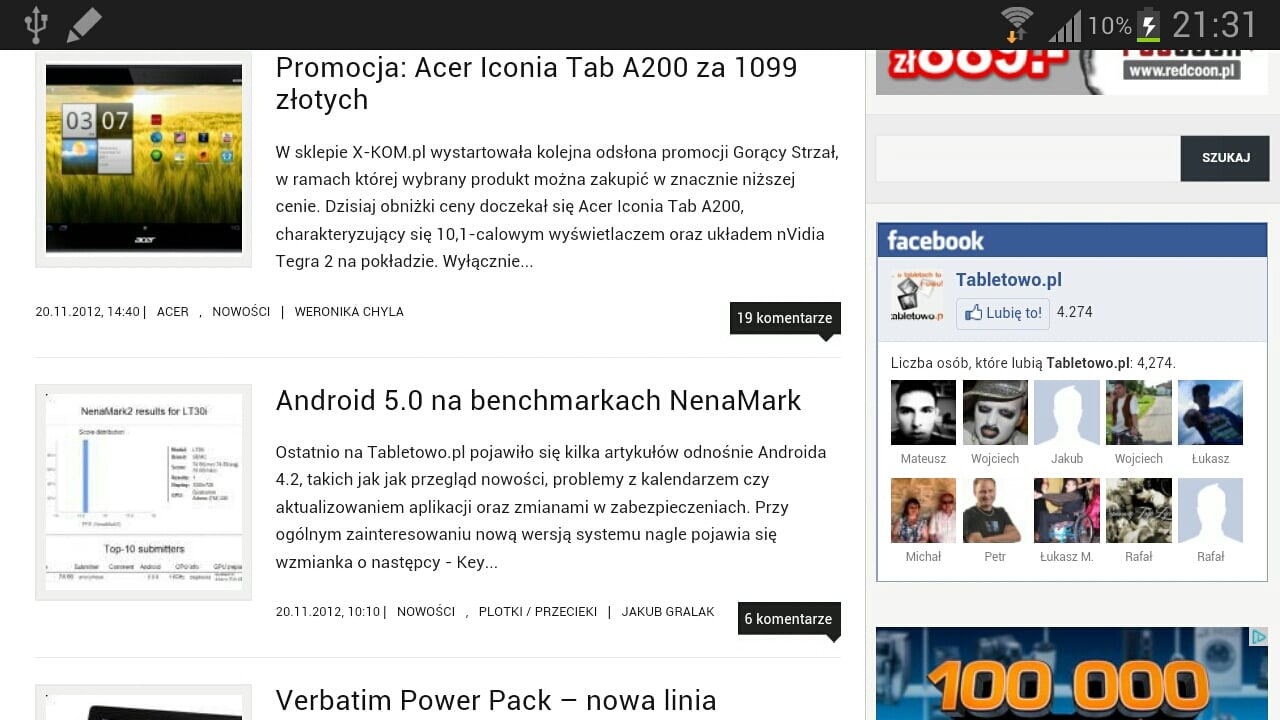Focus the search input field

click(1028, 158)
